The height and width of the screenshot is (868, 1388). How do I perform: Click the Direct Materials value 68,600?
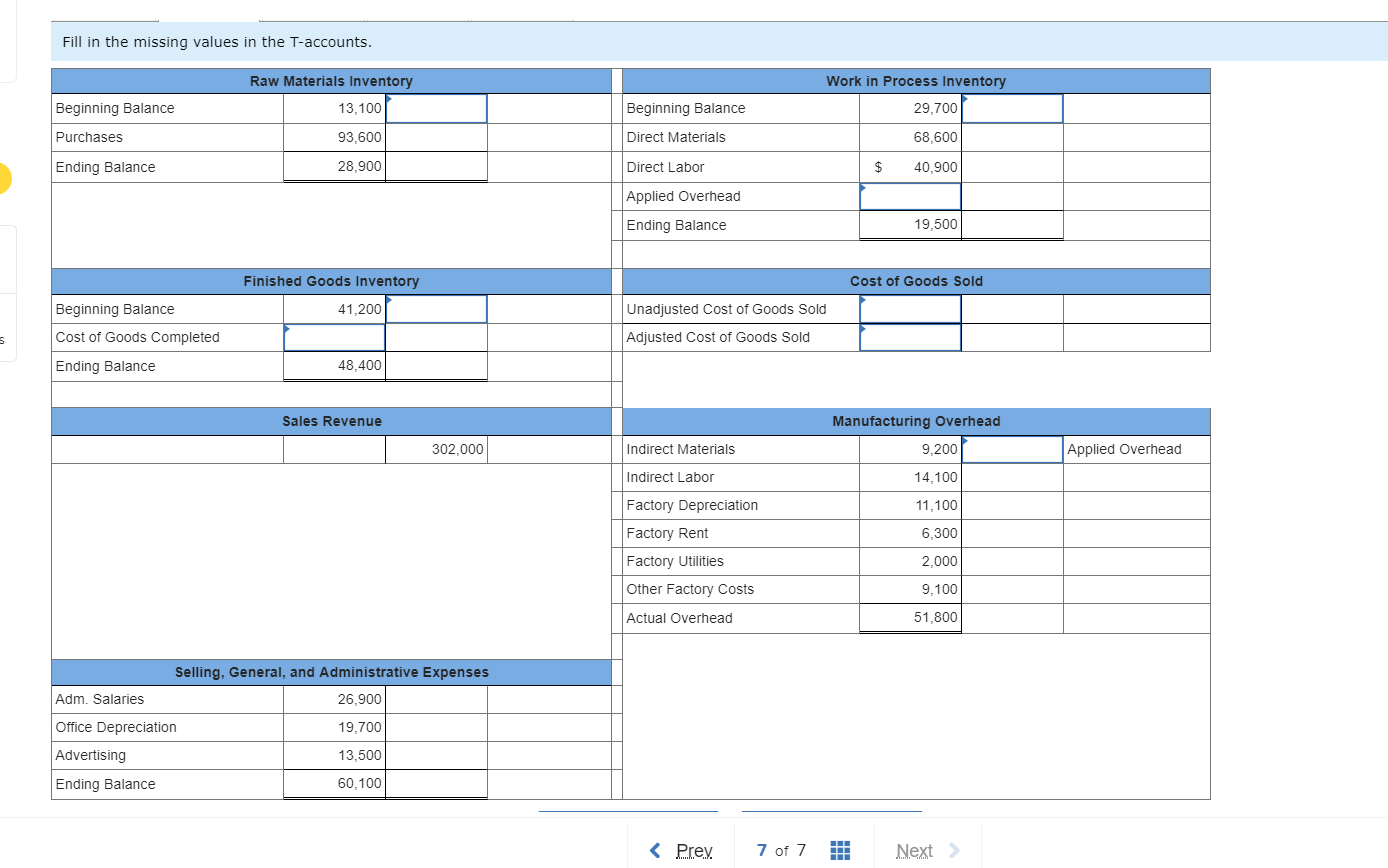[936, 137]
